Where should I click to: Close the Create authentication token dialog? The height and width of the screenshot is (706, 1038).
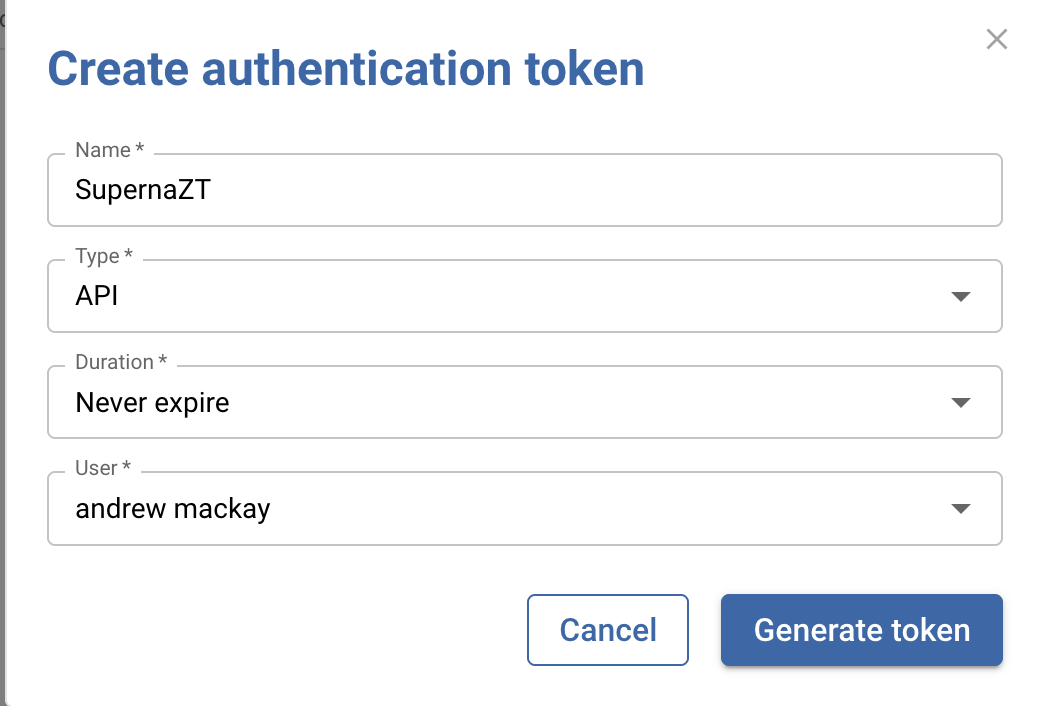pos(996,40)
